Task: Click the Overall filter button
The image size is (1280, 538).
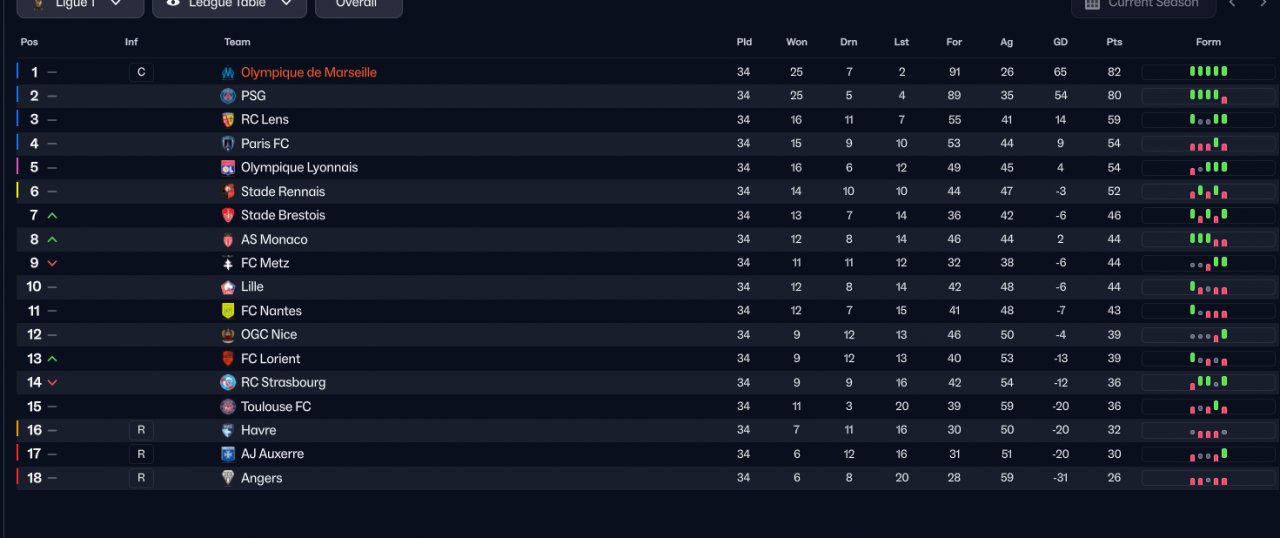Action: tap(358, 6)
